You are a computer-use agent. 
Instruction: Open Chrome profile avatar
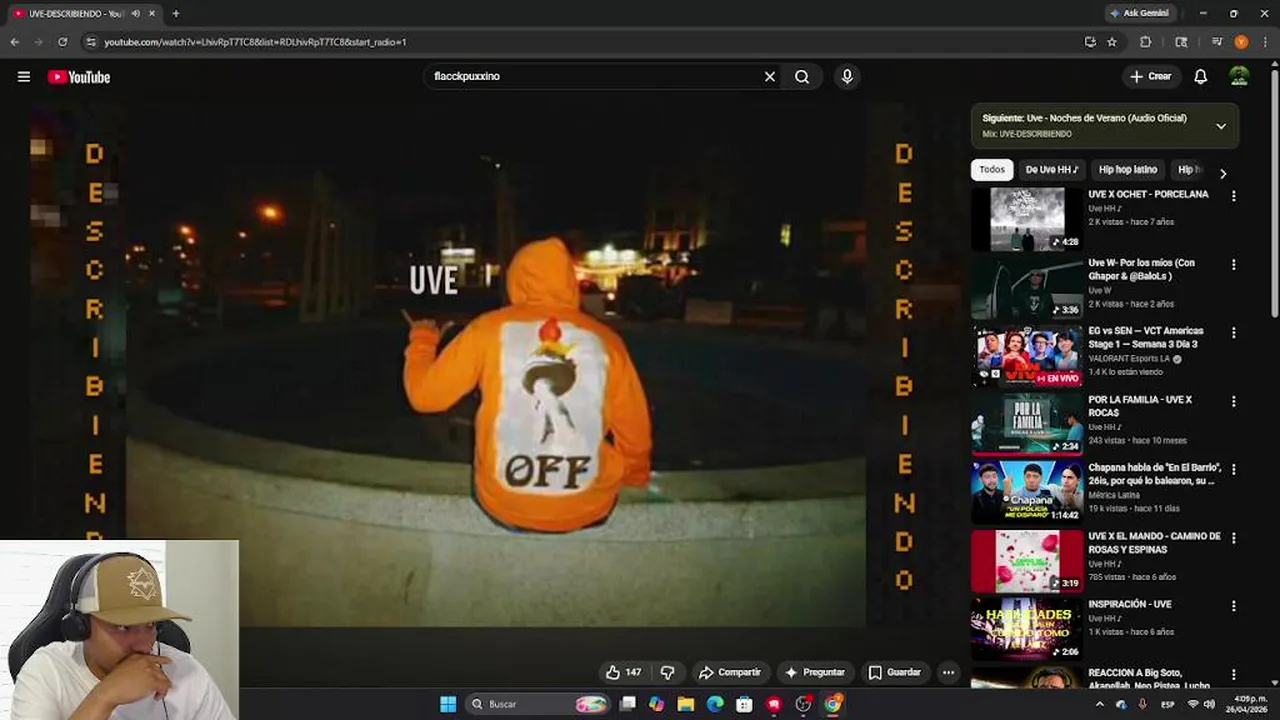point(1241,42)
